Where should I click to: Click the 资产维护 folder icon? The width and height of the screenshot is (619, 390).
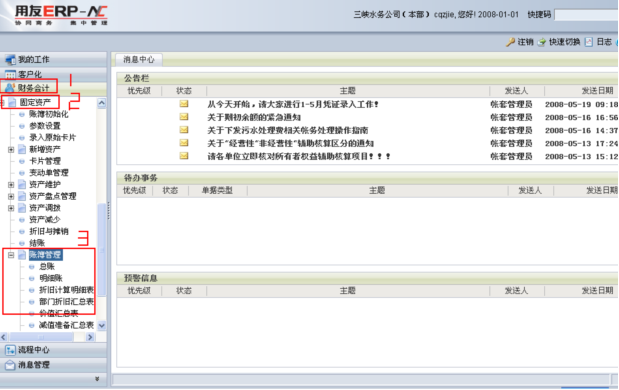coord(22,185)
